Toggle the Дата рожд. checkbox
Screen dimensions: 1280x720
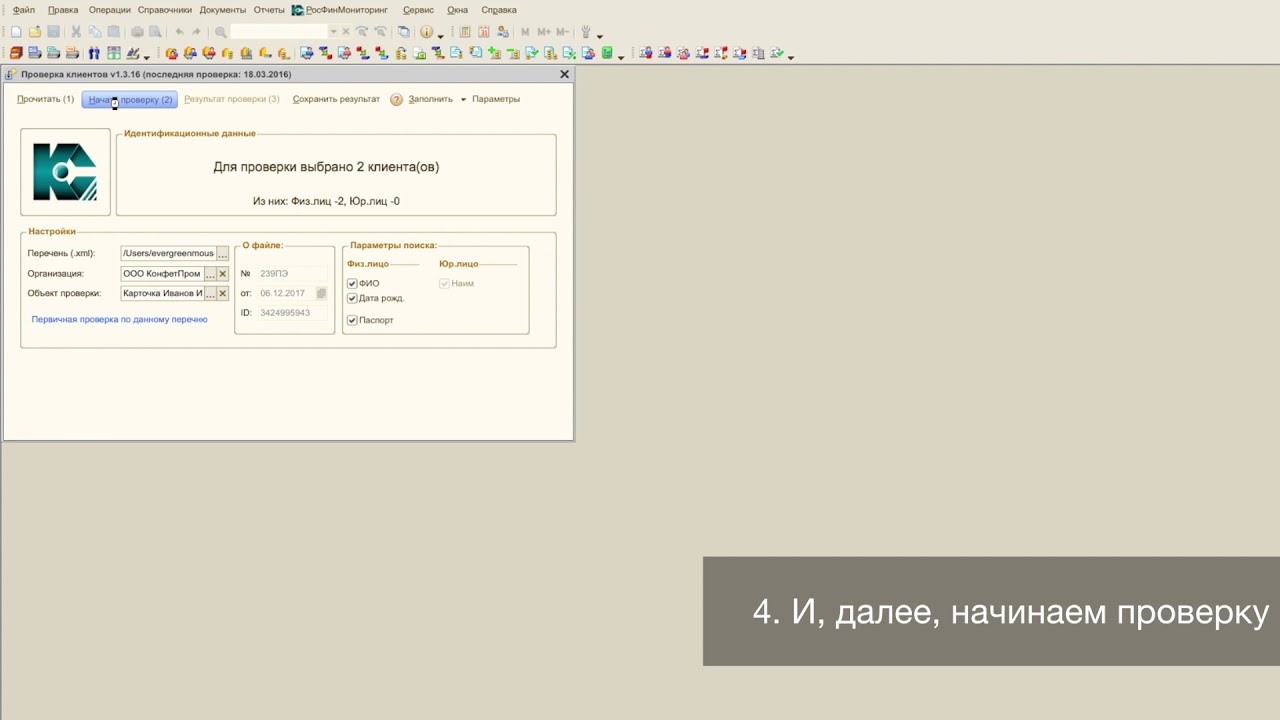(352, 298)
